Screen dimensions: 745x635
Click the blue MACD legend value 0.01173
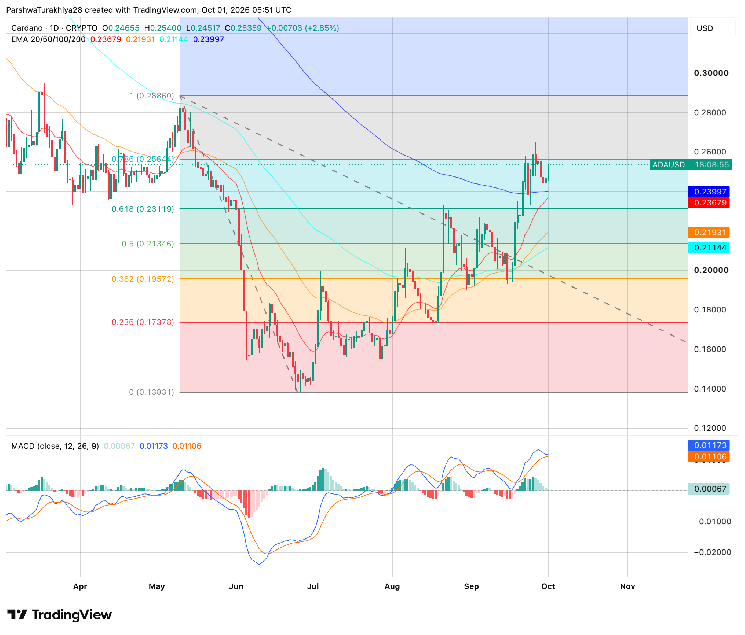153,446
